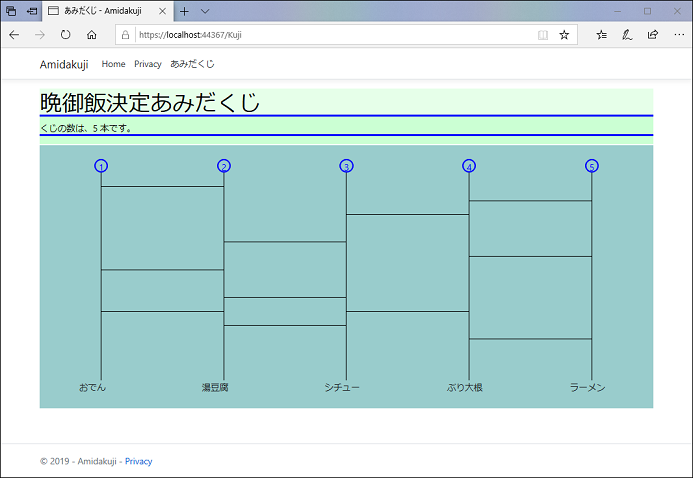This screenshot has width=693, height=478.
Task: Share this page icon
Action: (x=653, y=35)
